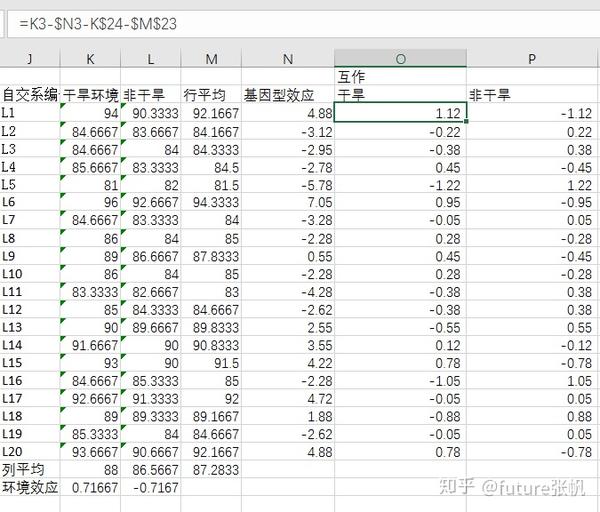Click the 列平均 label cell
The height and width of the screenshot is (512, 600).
tap(30, 469)
